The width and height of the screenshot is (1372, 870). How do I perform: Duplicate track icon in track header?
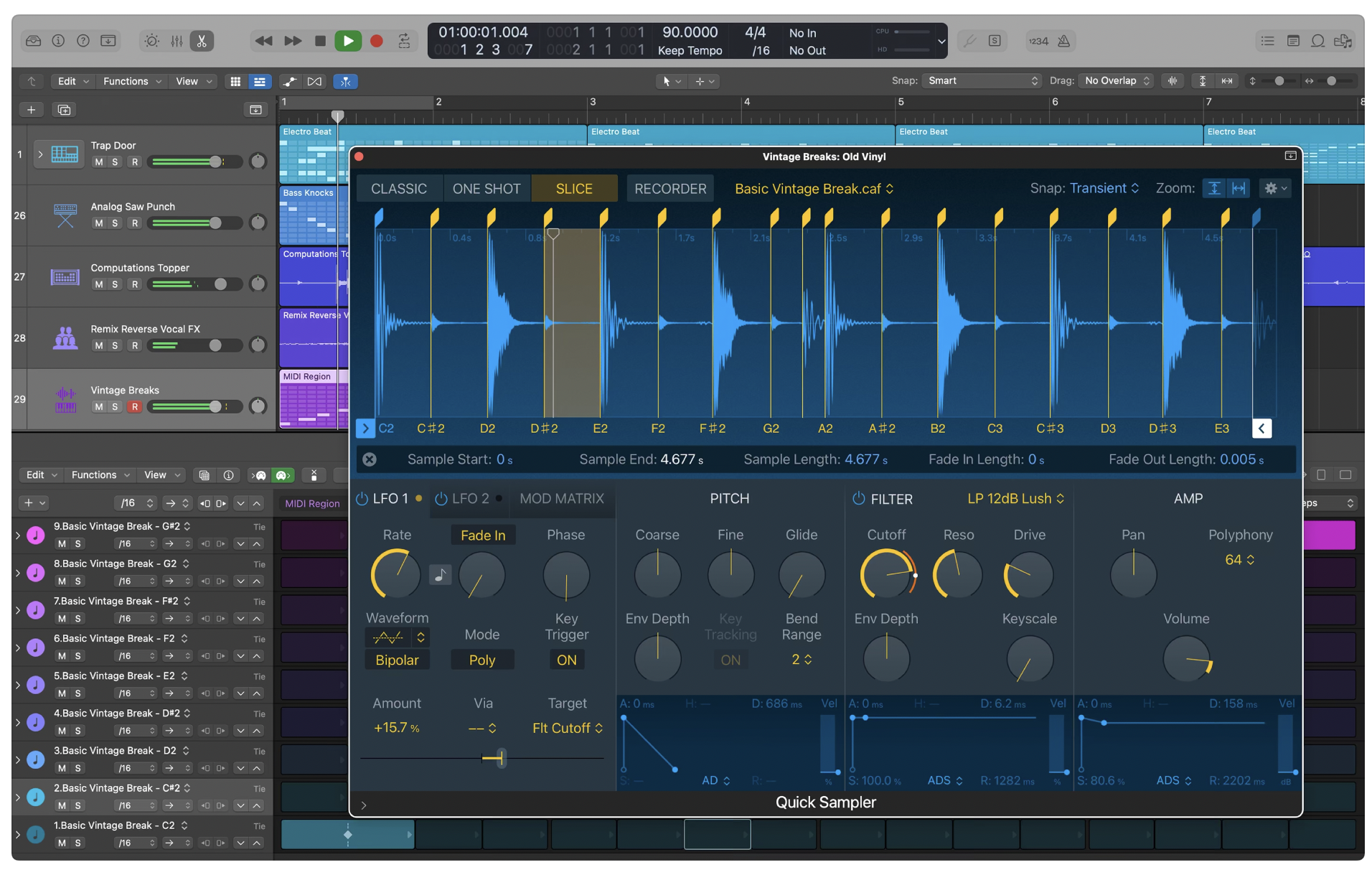click(64, 110)
